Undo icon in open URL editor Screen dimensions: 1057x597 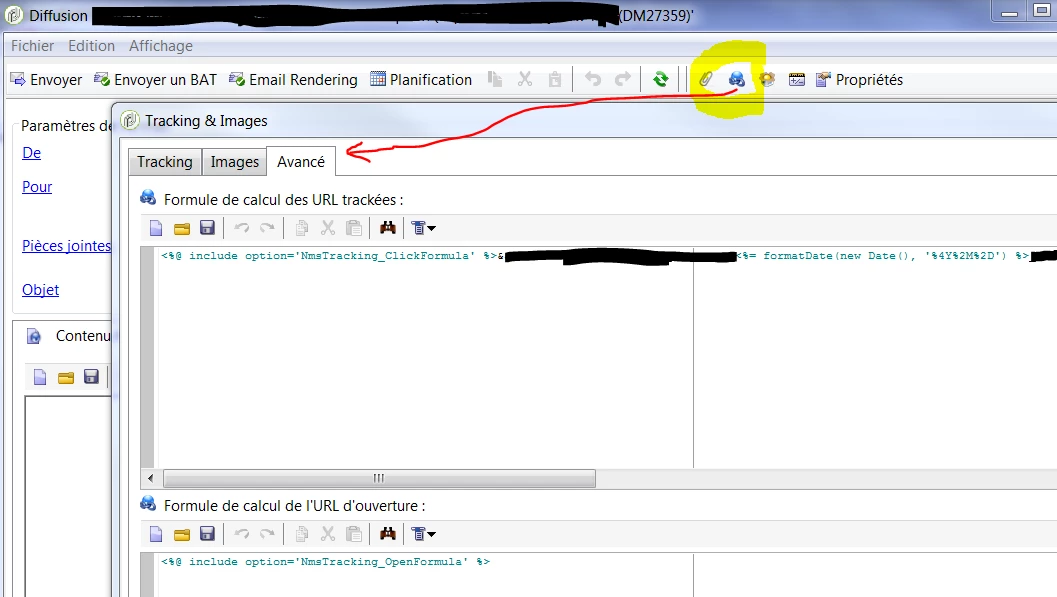pos(242,534)
